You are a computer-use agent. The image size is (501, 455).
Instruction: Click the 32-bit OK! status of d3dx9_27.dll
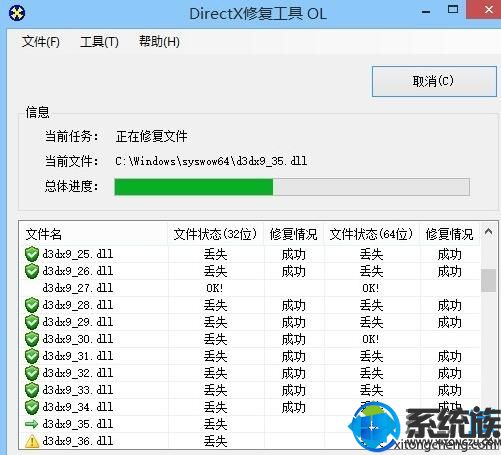(x=215, y=288)
